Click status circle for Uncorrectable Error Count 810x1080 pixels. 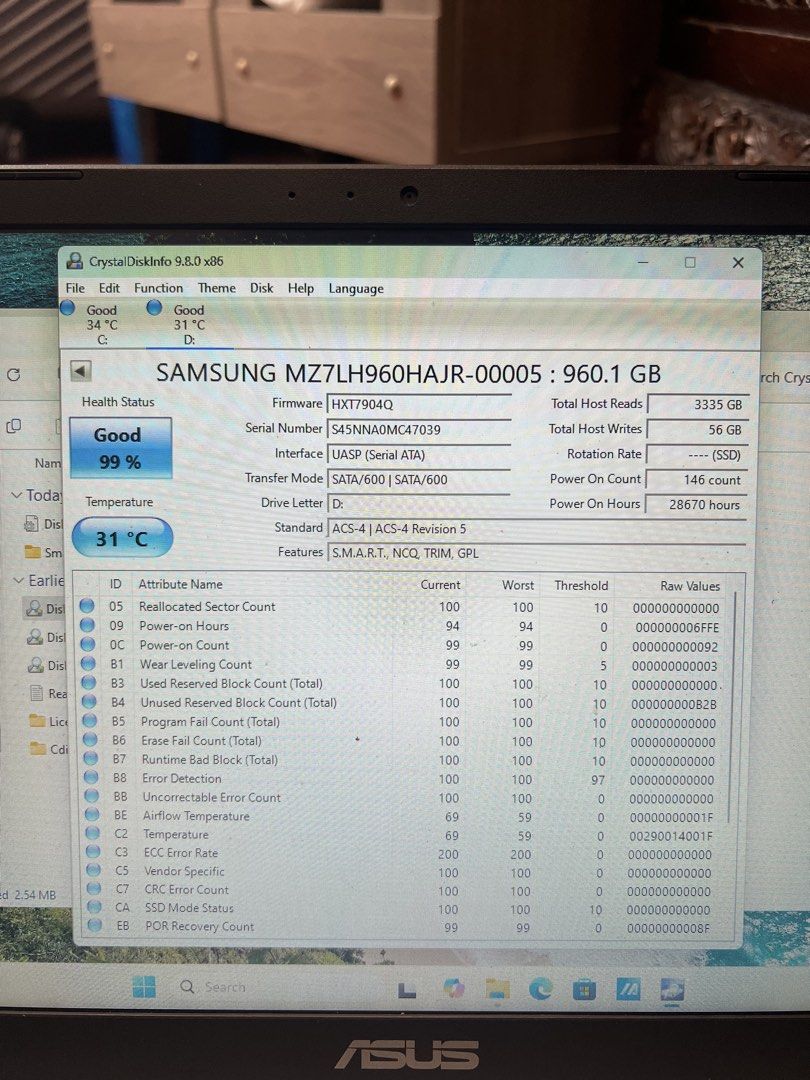[x=92, y=796]
